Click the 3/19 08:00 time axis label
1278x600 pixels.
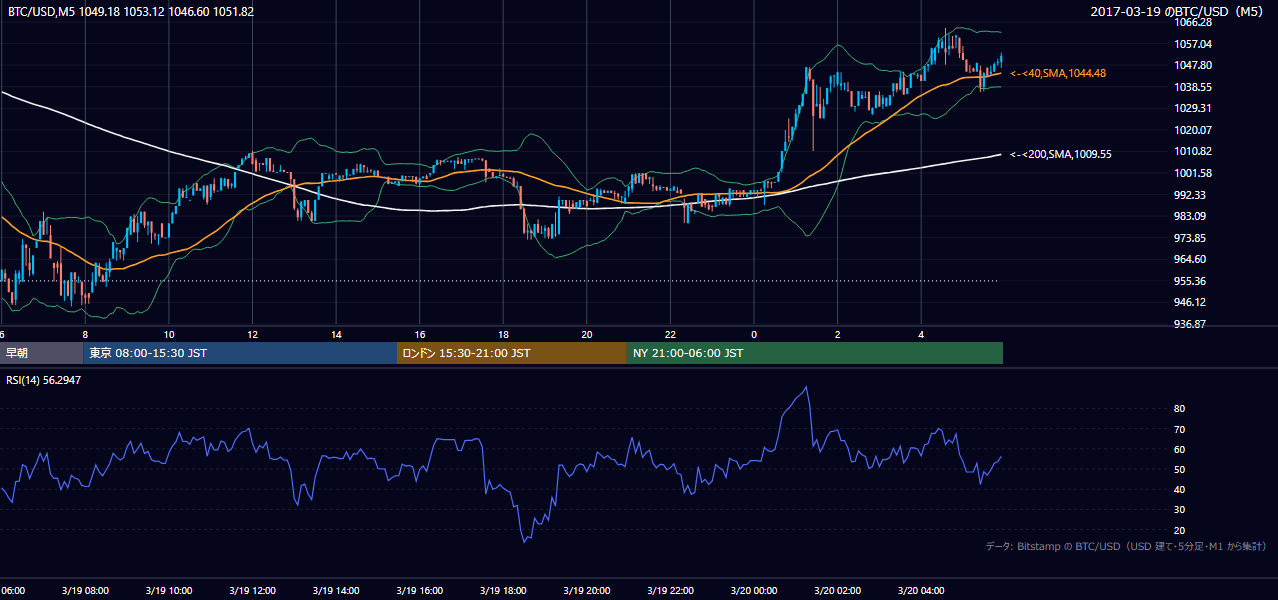[84, 591]
